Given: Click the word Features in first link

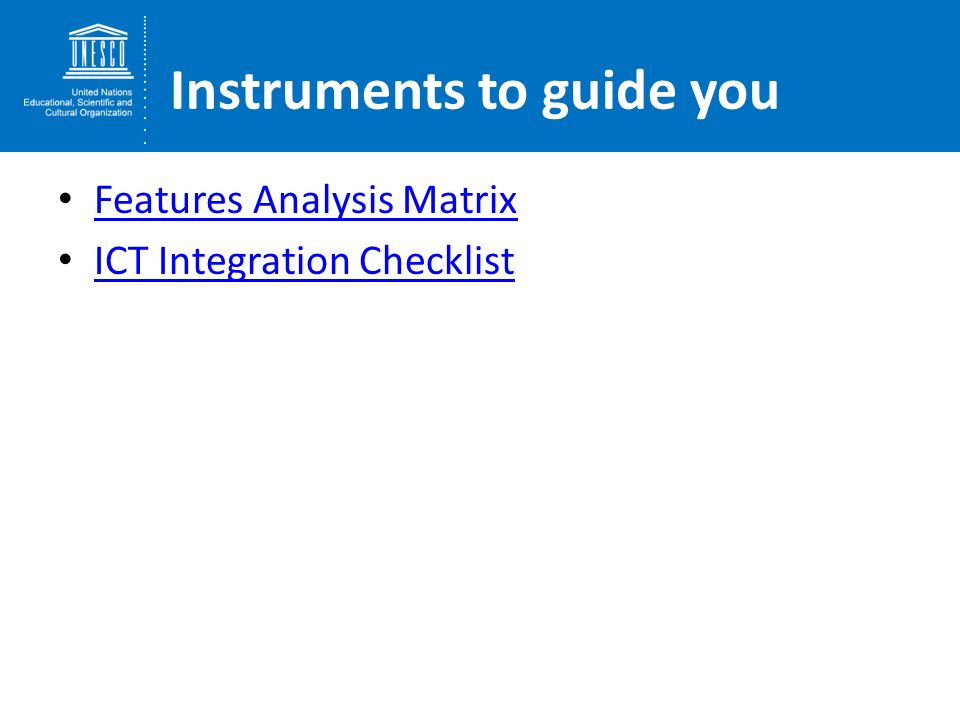Looking at the screenshot, I should coord(168,200).
